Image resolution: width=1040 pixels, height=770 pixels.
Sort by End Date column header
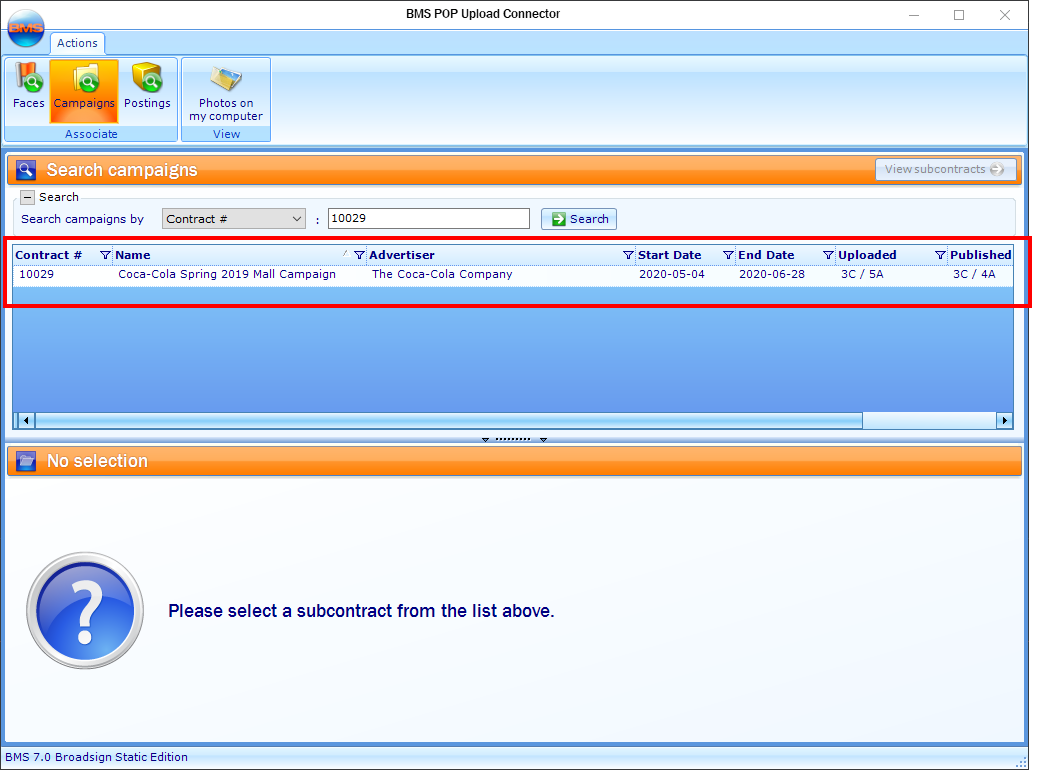[x=766, y=255]
